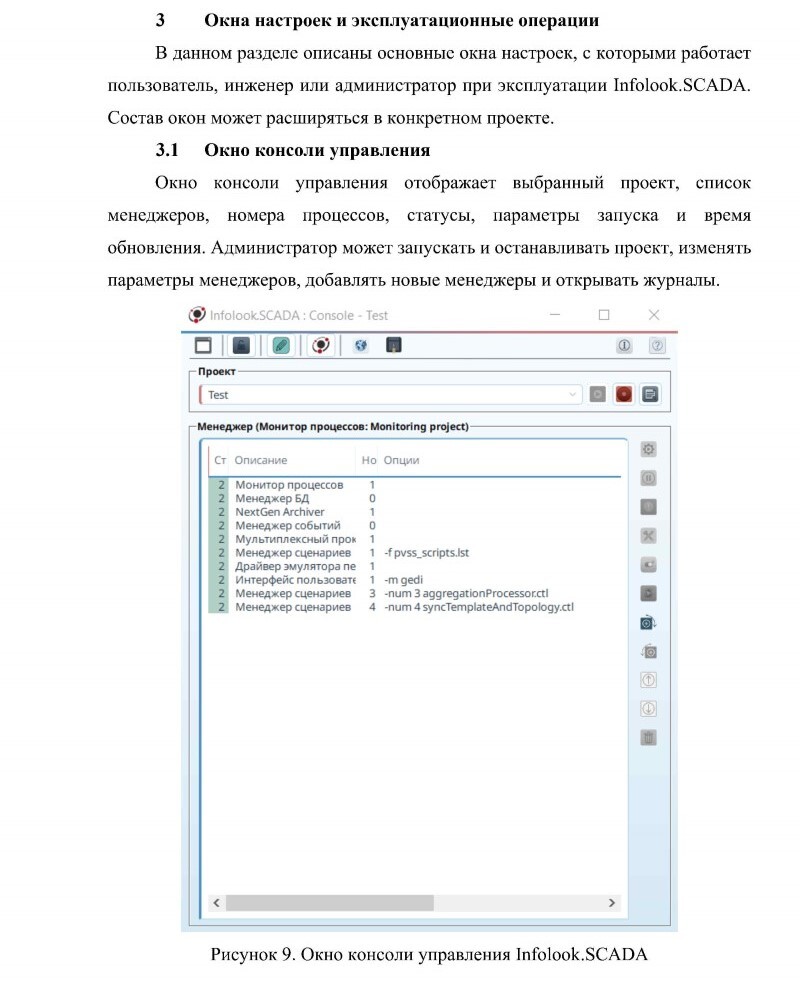The width and height of the screenshot is (800, 981).
Task: Click the gray rotate-manager icon
Action: (649, 652)
